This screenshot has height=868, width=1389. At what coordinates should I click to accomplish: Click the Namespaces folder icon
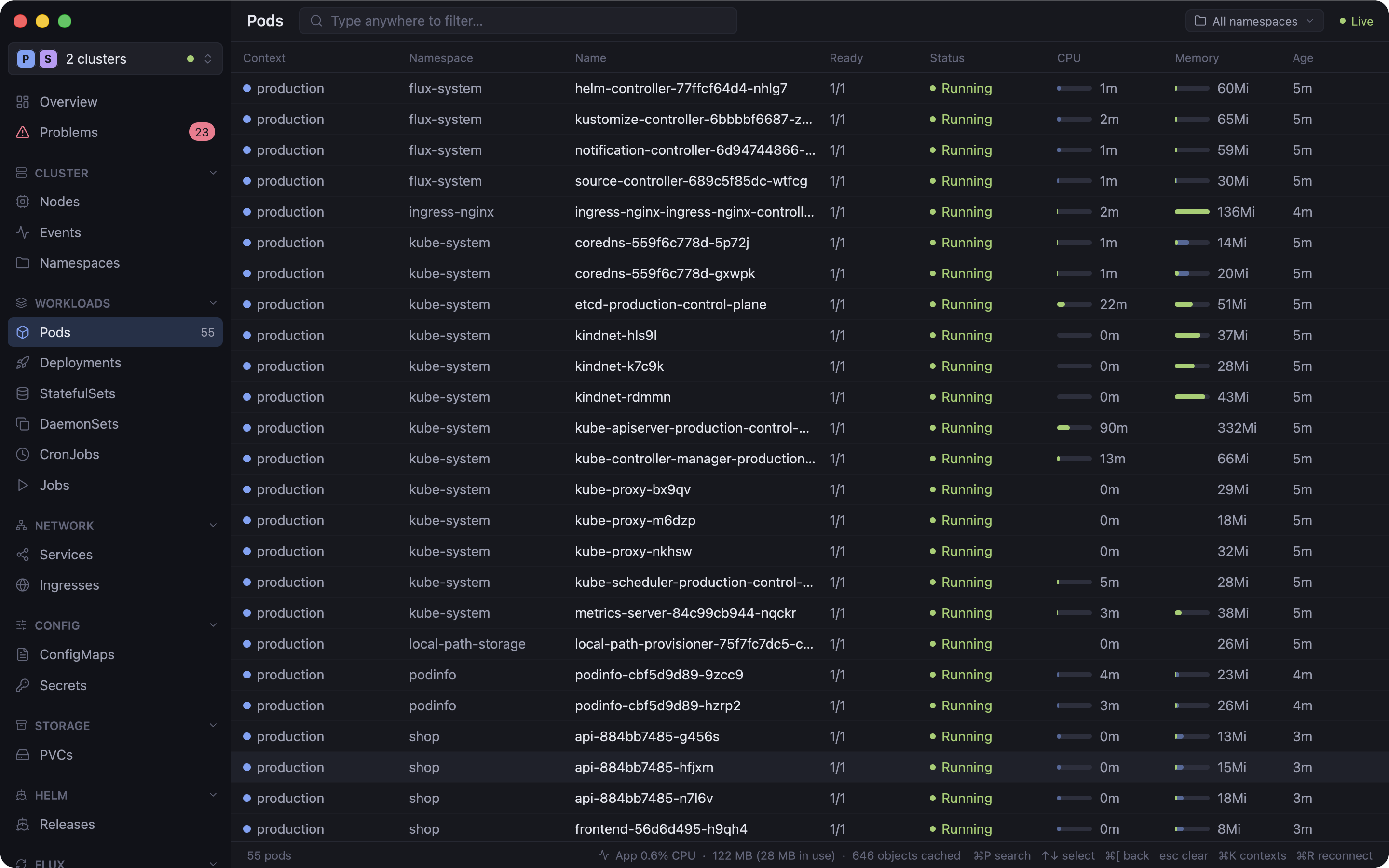pyautogui.click(x=22, y=263)
